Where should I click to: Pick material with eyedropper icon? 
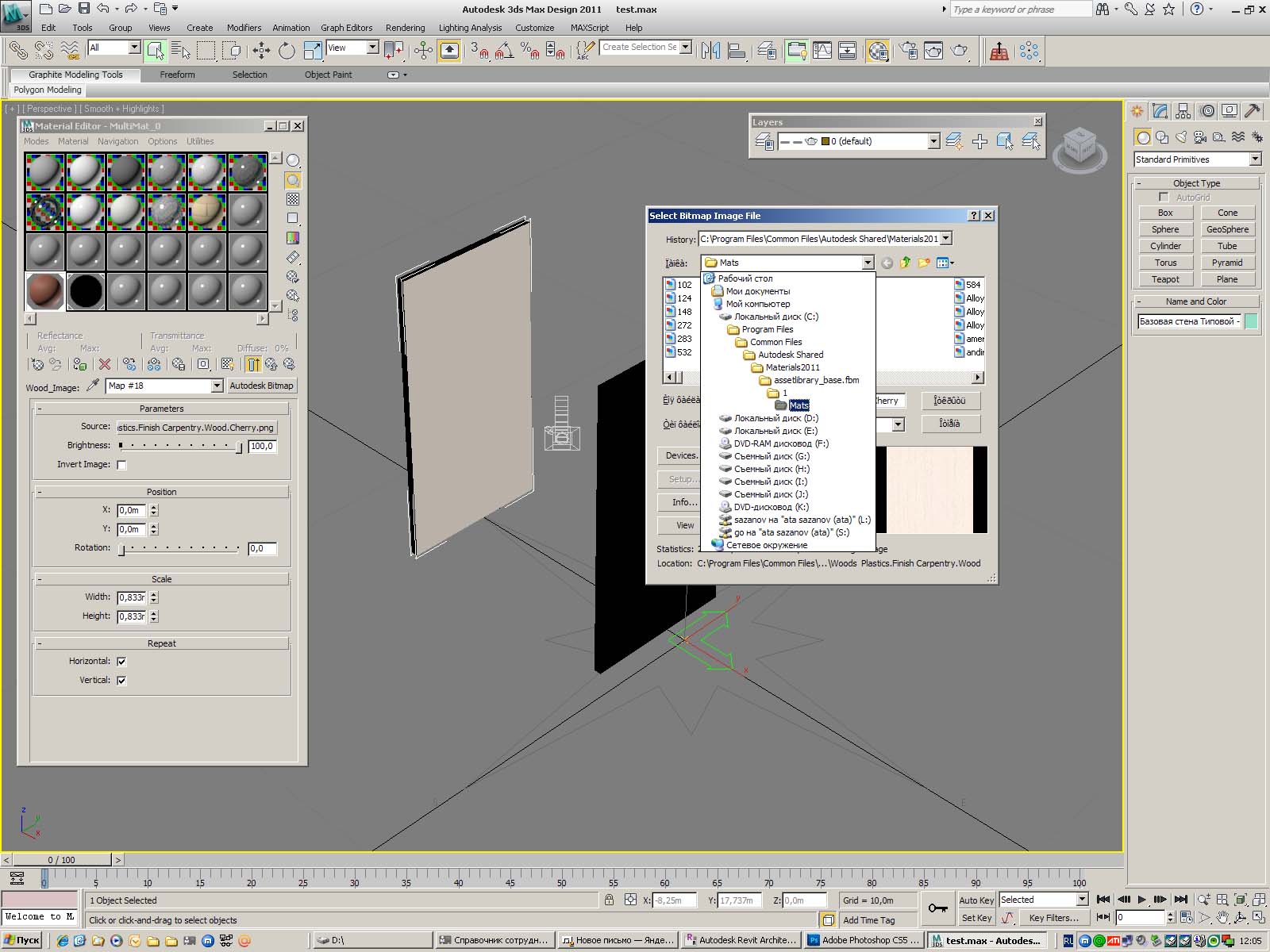93,386
